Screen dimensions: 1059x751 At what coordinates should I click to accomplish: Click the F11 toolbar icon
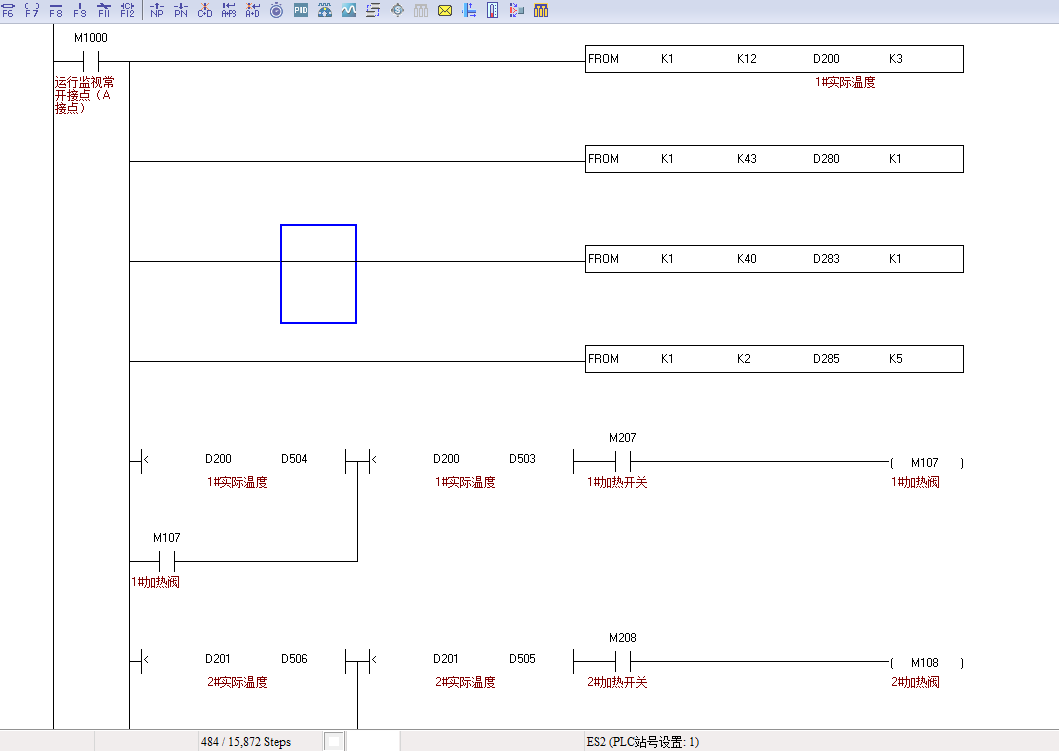pyautogui.click(x=104, y=11)
